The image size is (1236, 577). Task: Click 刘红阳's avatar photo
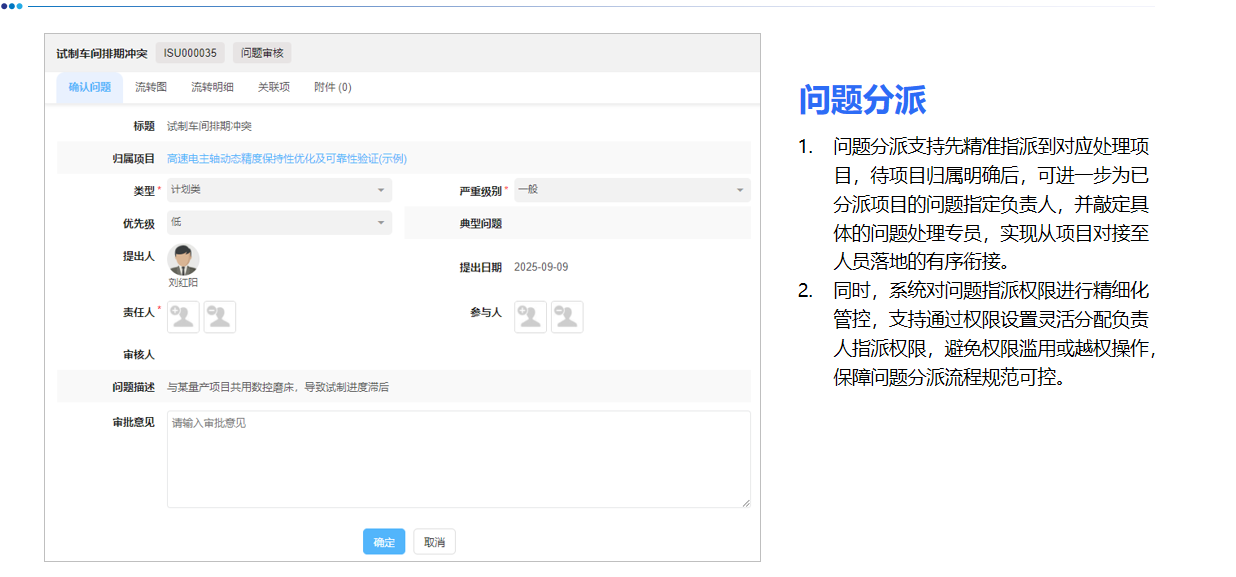pos(183,258)
